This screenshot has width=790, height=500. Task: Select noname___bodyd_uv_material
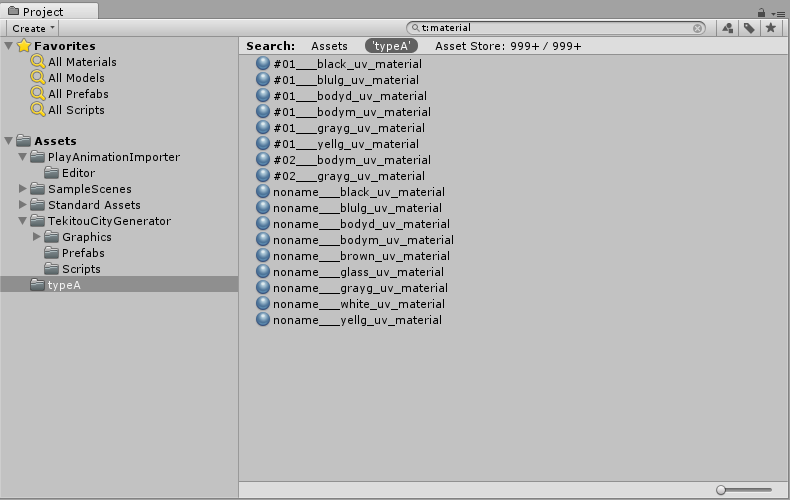361,224
